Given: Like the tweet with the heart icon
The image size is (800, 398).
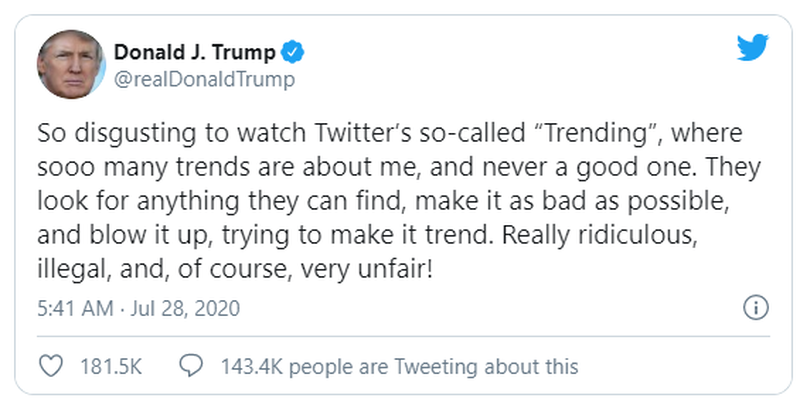Looking at the screenshot, I should pyautogui.click(x=51, y=366).
